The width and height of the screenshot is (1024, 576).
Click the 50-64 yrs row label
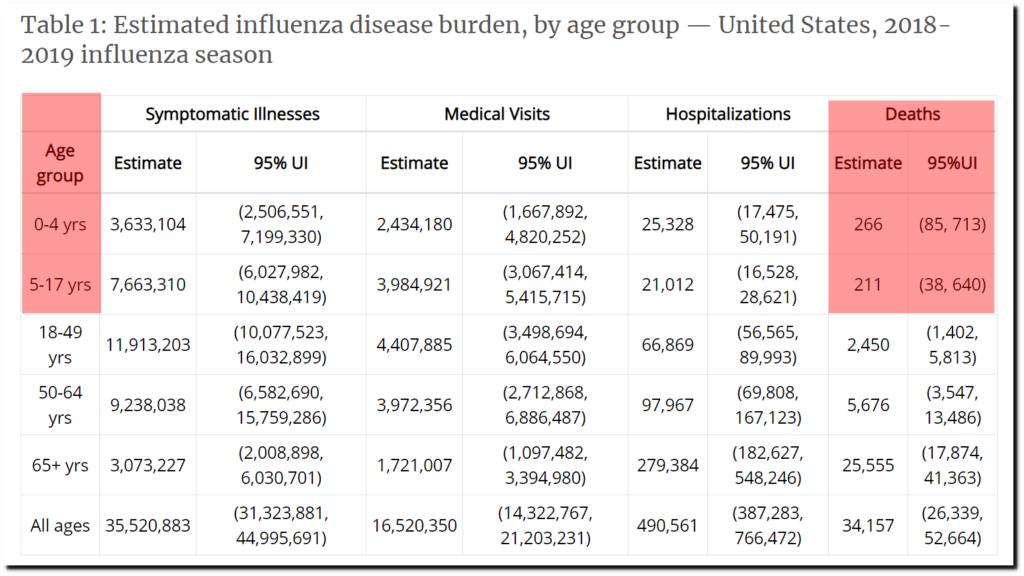click(x=60, y=405)
